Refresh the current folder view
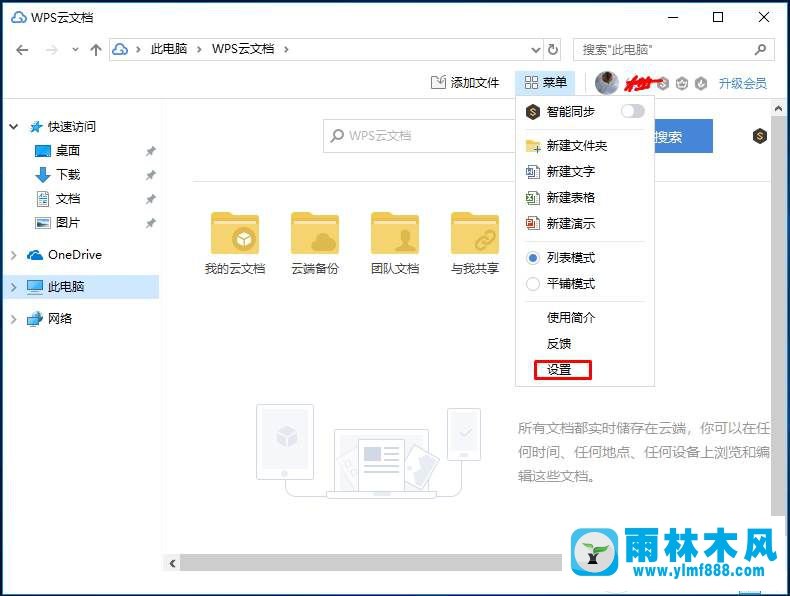 click(553, 49)
